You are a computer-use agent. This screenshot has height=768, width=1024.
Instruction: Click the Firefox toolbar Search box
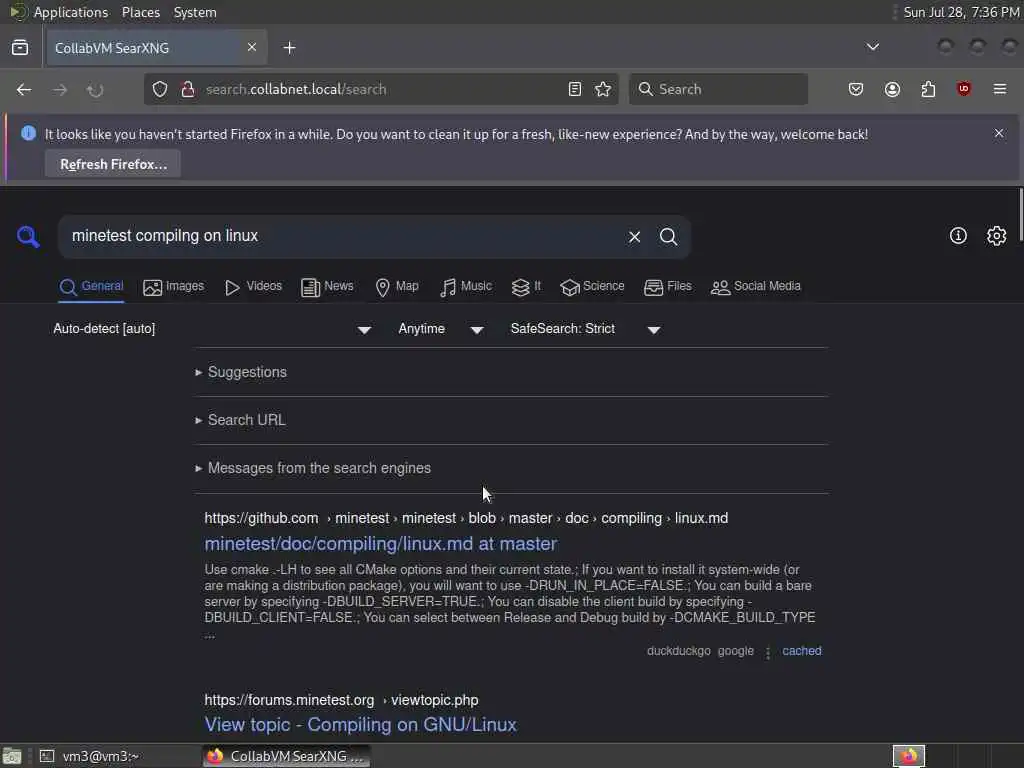(718, 89)
